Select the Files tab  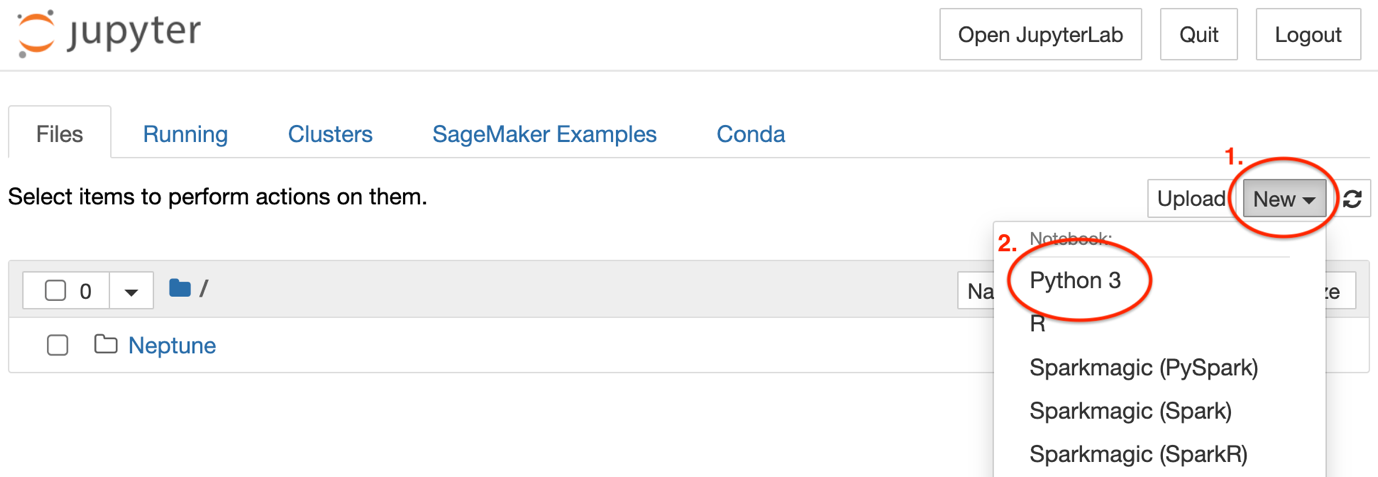tap(59, 134)
